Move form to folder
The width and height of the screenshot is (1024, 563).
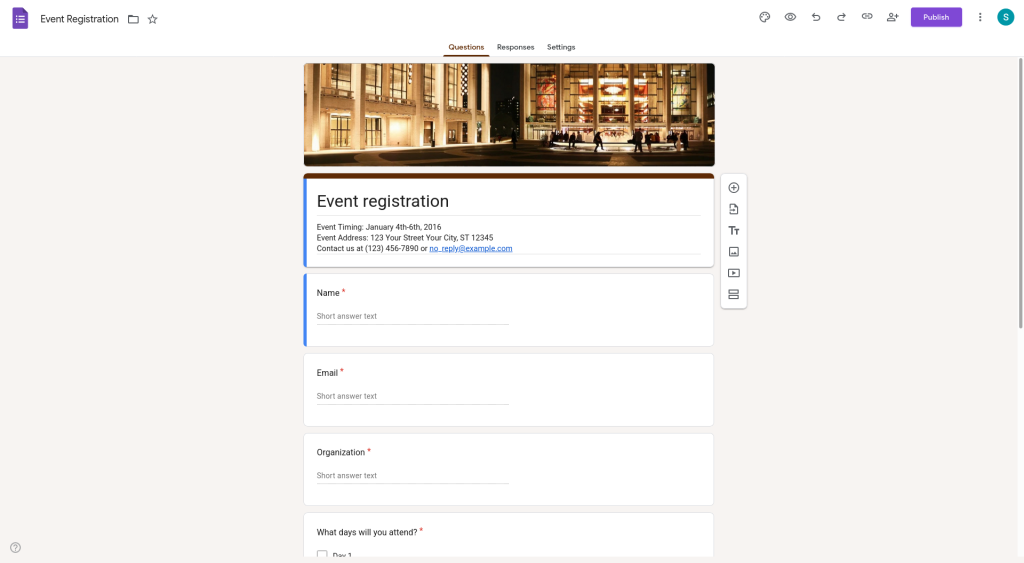[133, 19]
